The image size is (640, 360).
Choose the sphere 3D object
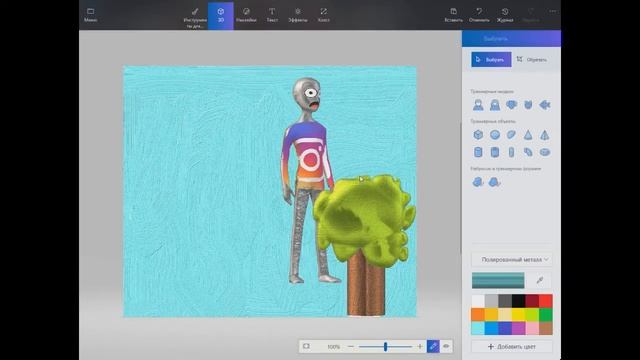[x=495, y=135]
